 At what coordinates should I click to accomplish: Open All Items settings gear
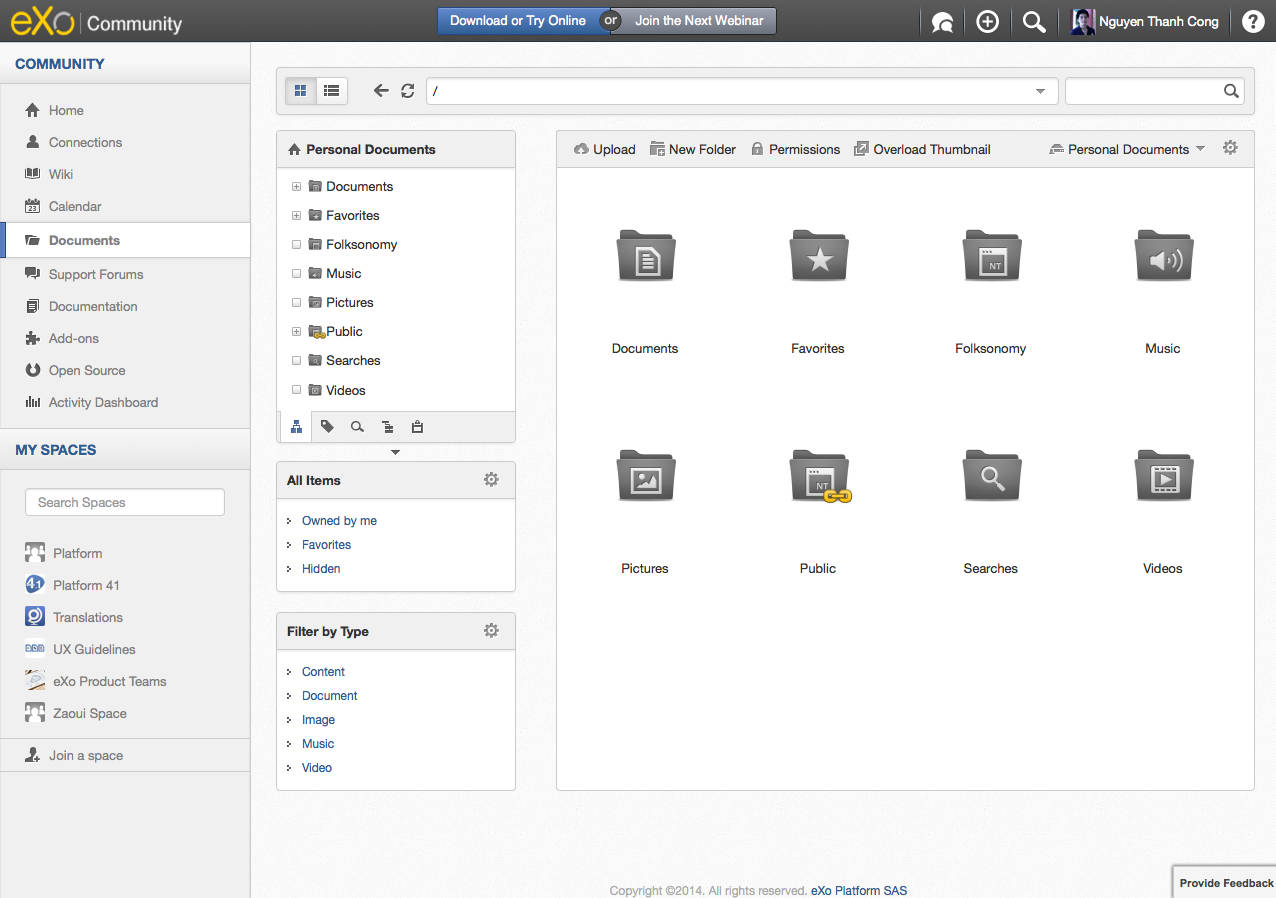click(491, 480)
